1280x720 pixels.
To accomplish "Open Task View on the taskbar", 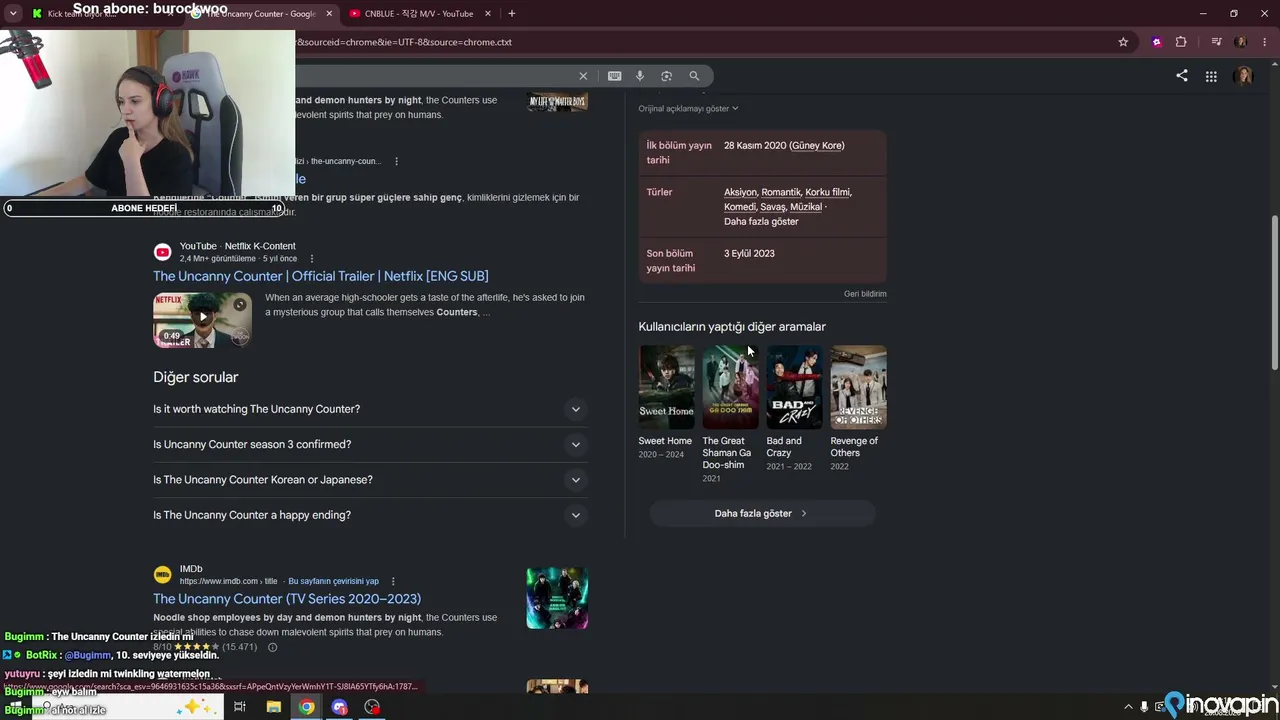I will [x=240, y=707].
